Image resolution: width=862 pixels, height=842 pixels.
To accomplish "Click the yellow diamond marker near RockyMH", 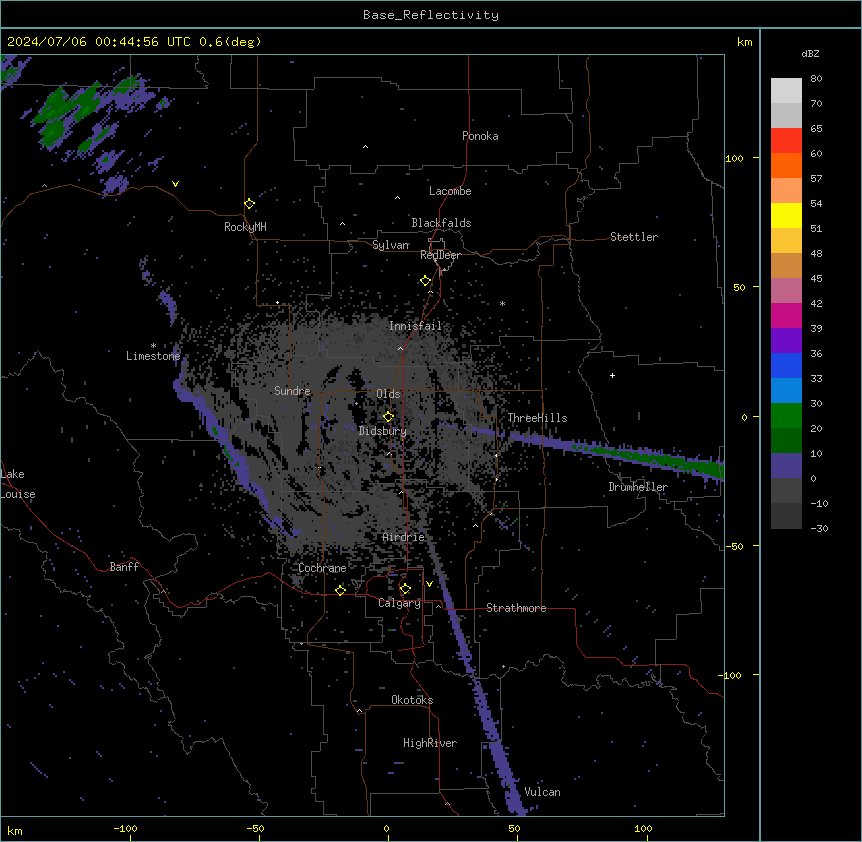I will click(249, 204).
